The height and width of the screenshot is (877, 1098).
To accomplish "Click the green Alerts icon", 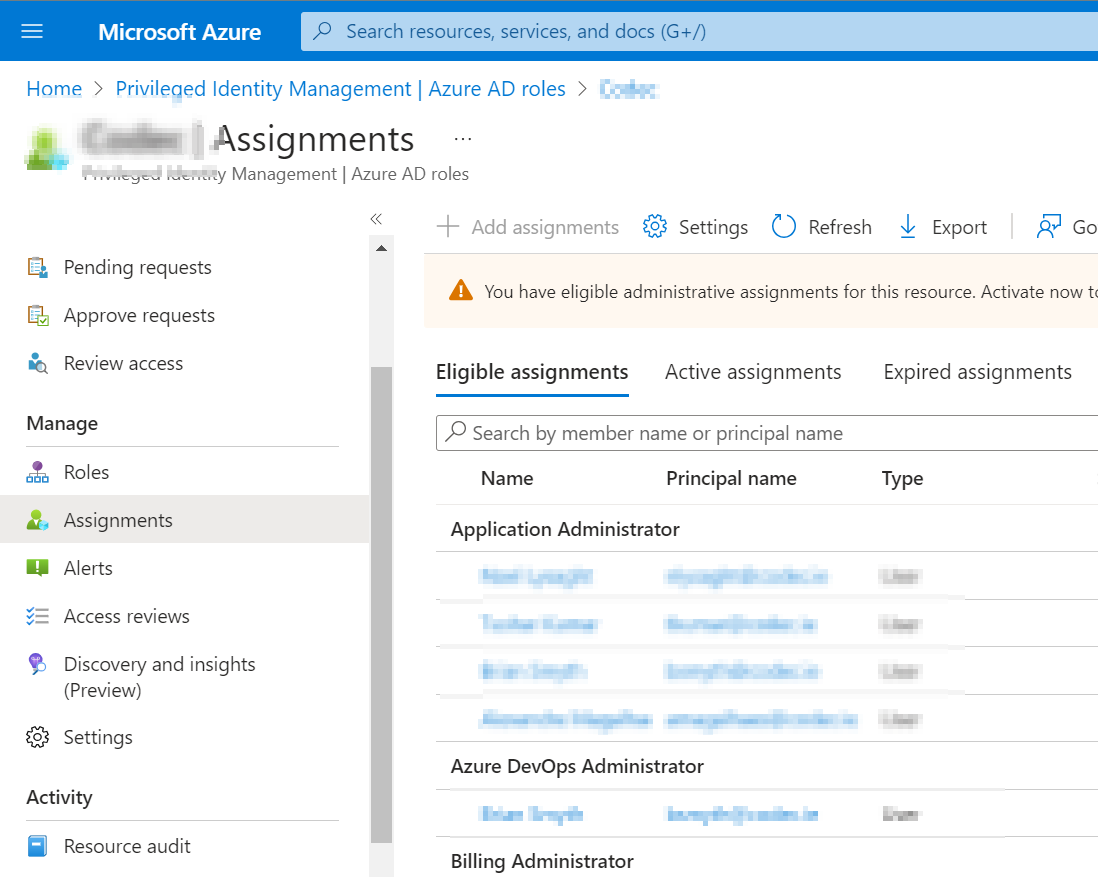I will [x=38, y=568].
